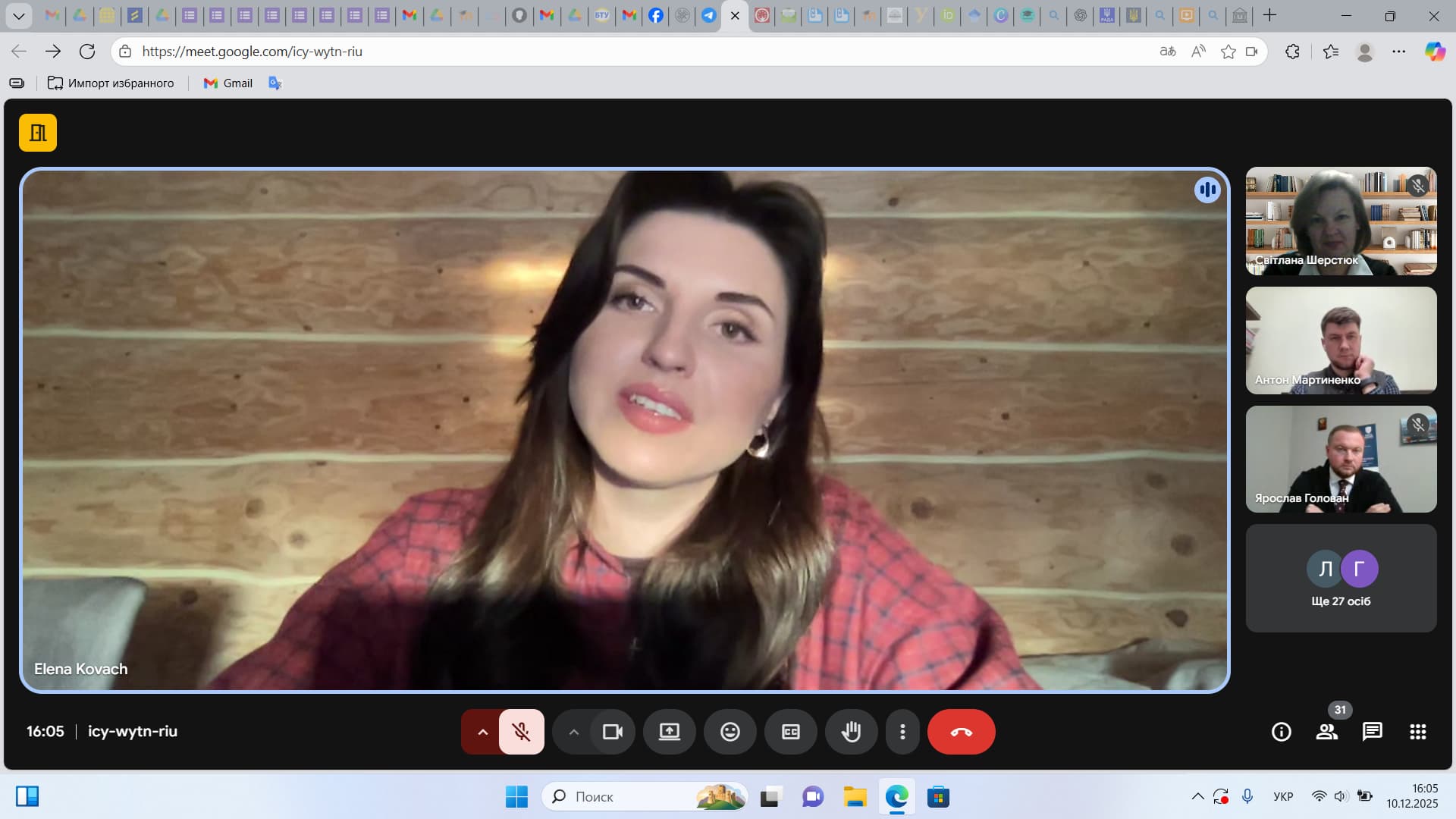Click the share screen icon
The image size is (1456, 819).
pyautogui.click(x=669, y=732)
